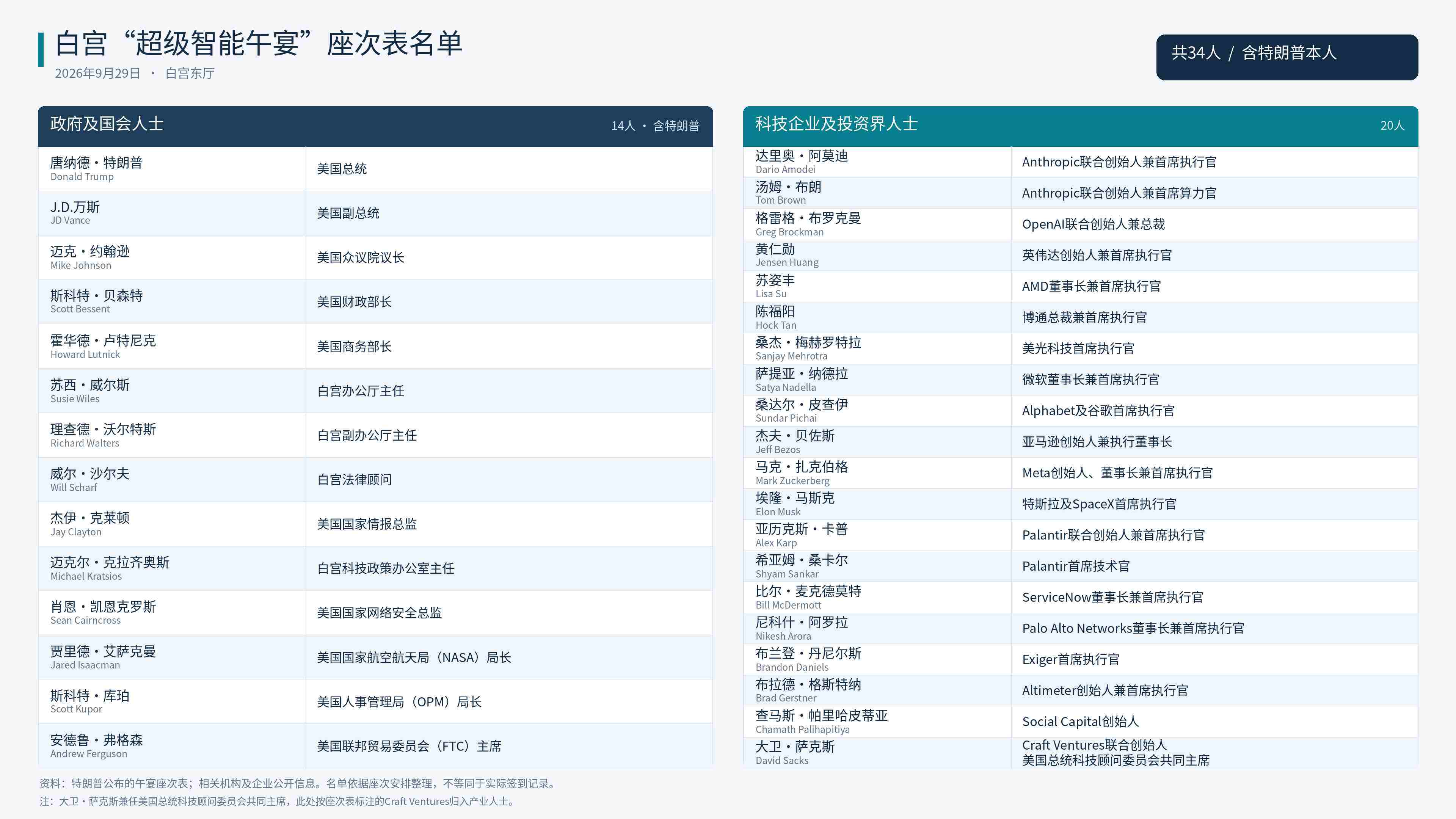Click the English name Jay Clayton
The height and width of the screenshot is (819, 1456).
pyautogui.click(x=76, y=532)
